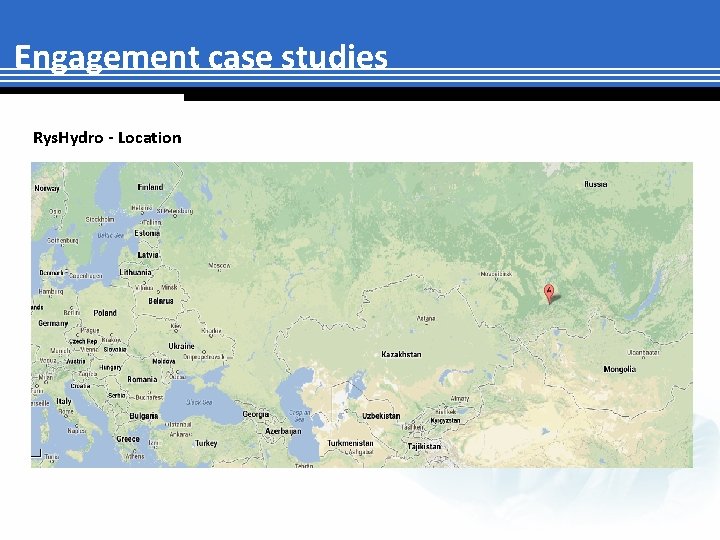
Task: Click the red location pin on the map
Action: (x=549, y=293)
